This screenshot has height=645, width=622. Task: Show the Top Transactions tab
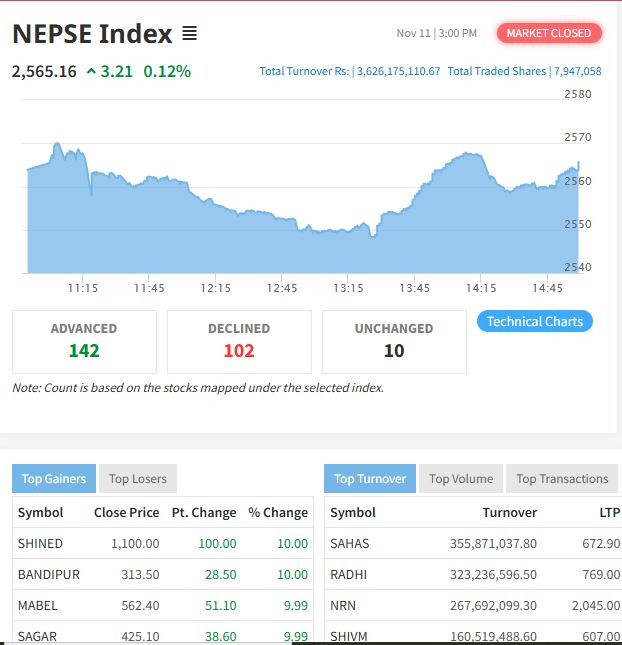coord(562,479)
